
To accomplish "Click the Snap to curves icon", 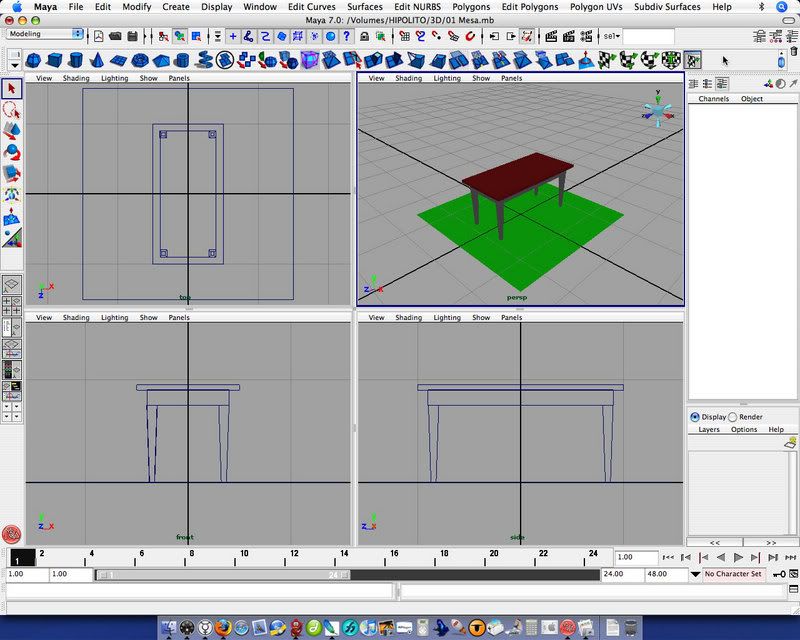I will pyautogui.click(x=420, y=36).
